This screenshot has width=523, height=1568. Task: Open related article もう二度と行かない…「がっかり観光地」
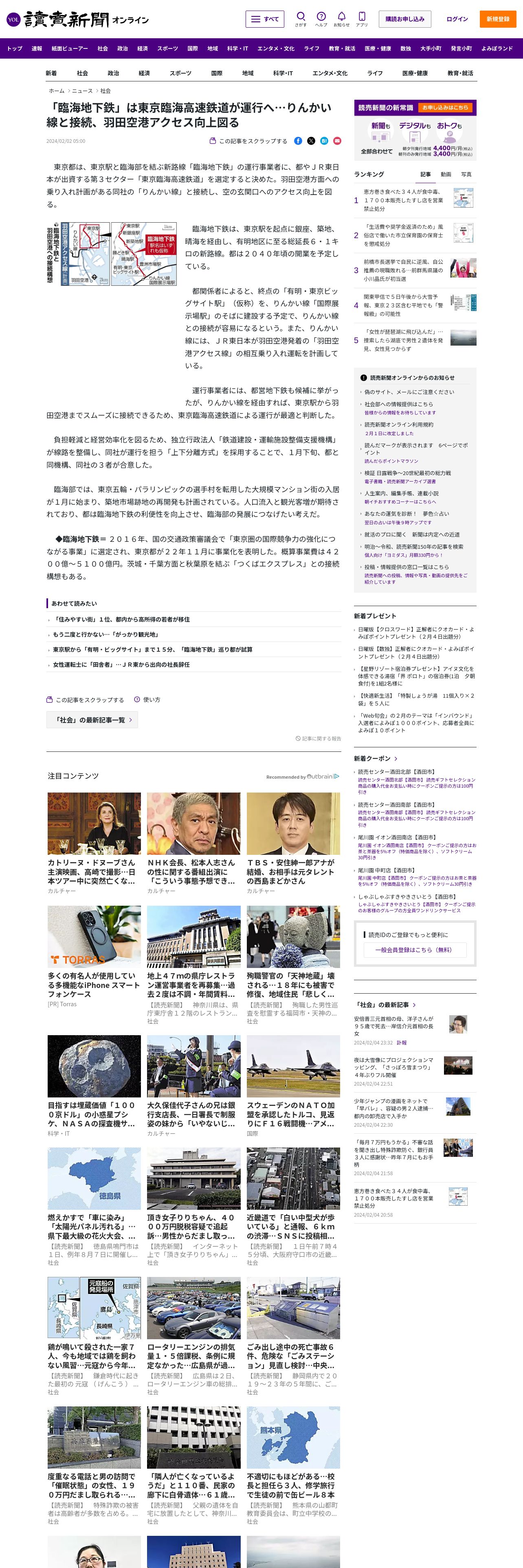106,635
